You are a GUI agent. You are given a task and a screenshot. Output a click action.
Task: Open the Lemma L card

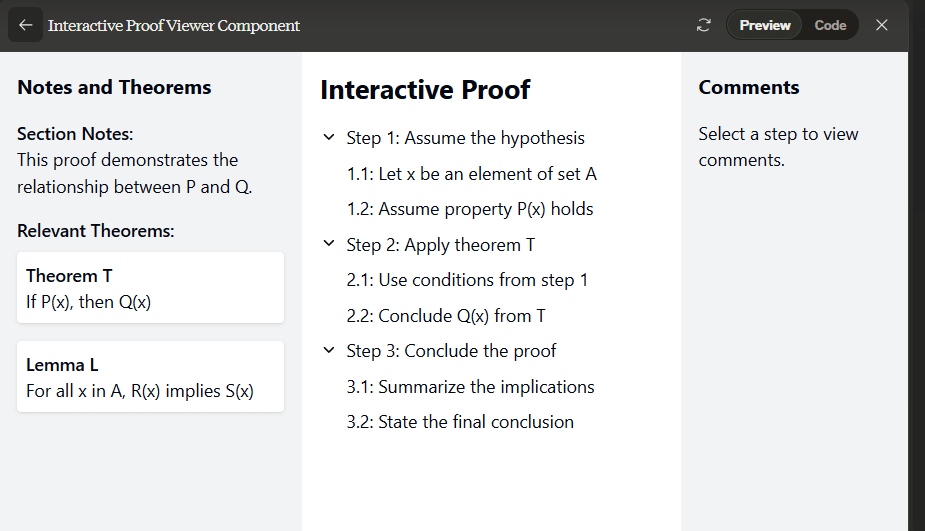[151, 377]
